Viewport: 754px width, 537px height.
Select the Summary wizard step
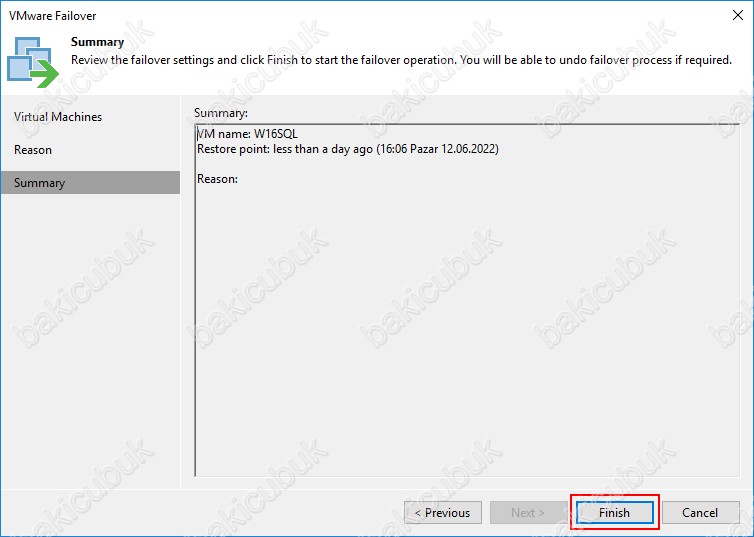pos(90,183)
